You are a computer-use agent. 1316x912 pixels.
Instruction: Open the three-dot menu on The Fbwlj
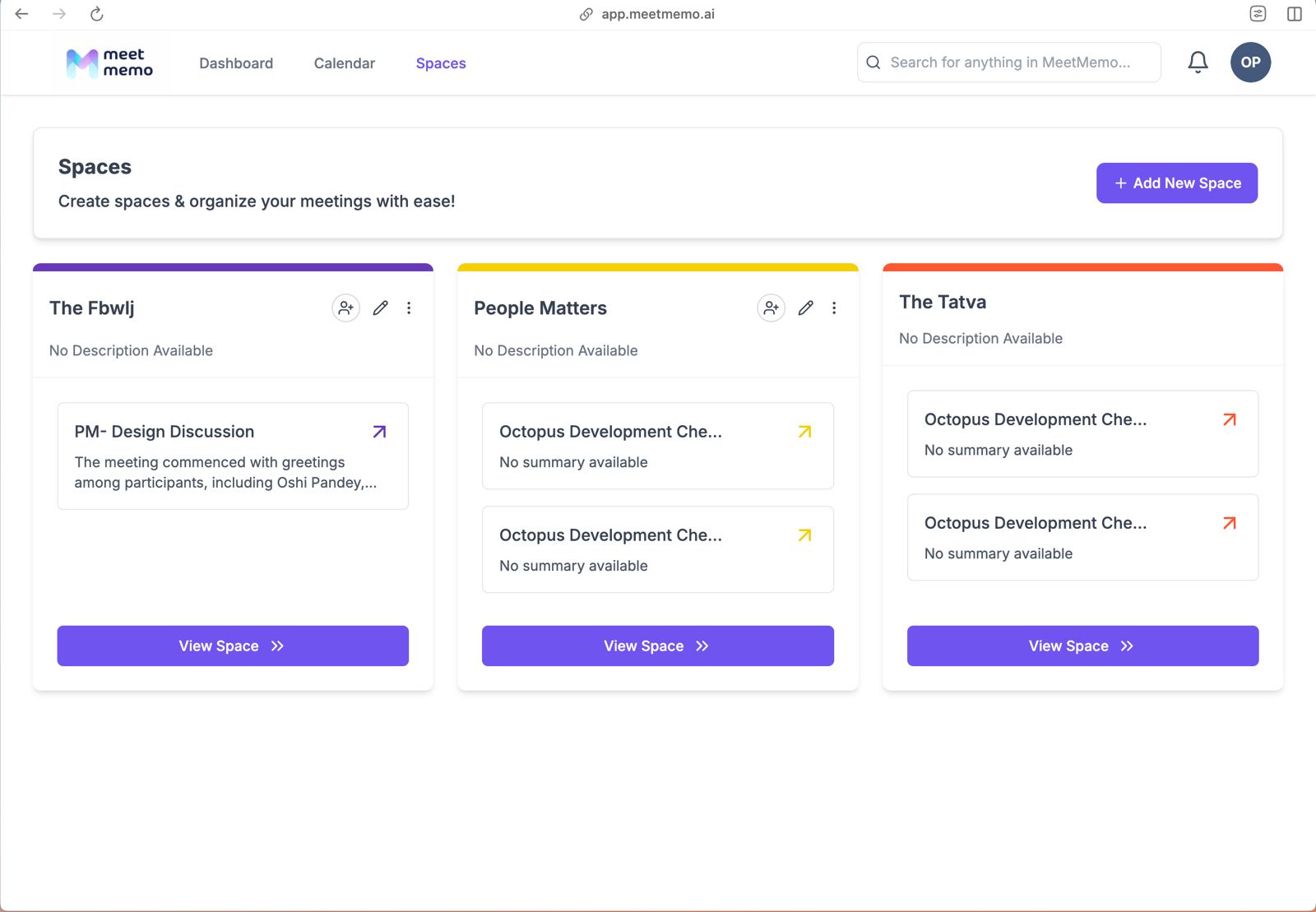click(409, 308)
